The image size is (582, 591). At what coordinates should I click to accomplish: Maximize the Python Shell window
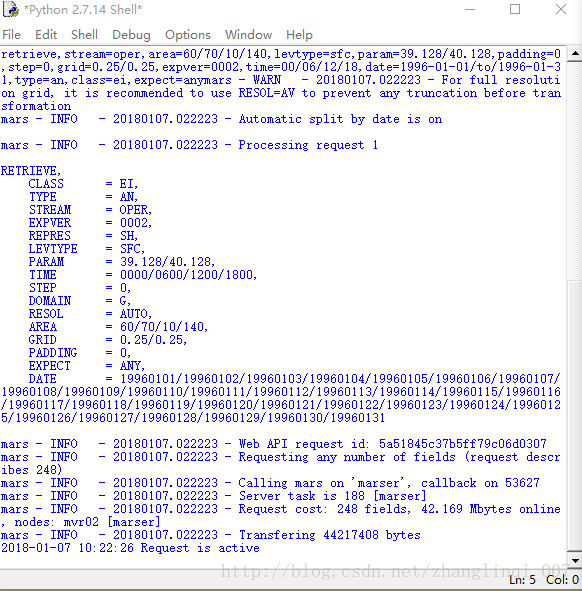point(515,9)
